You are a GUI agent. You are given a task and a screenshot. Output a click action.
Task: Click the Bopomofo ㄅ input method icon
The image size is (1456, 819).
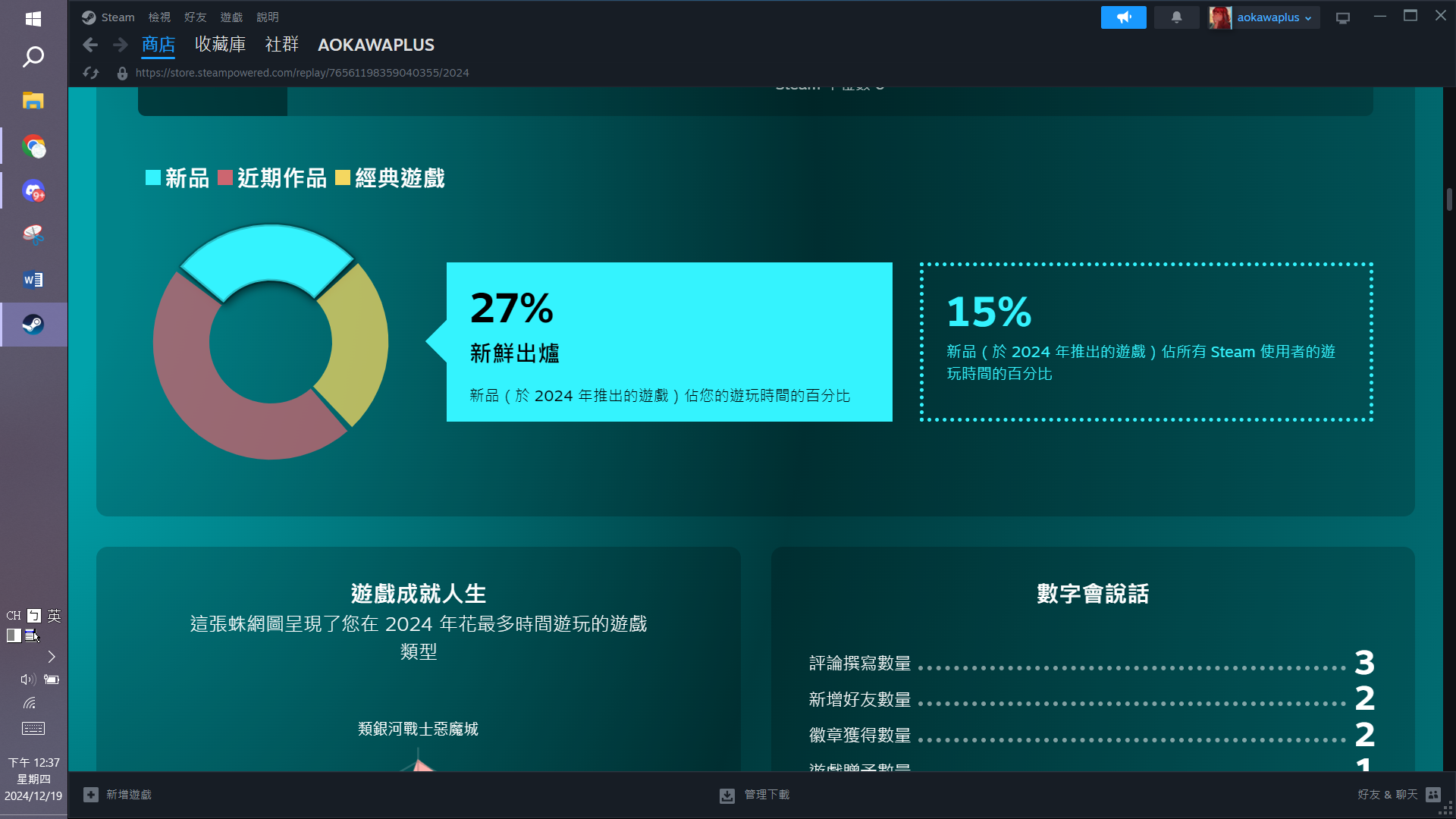click(34, 616)
